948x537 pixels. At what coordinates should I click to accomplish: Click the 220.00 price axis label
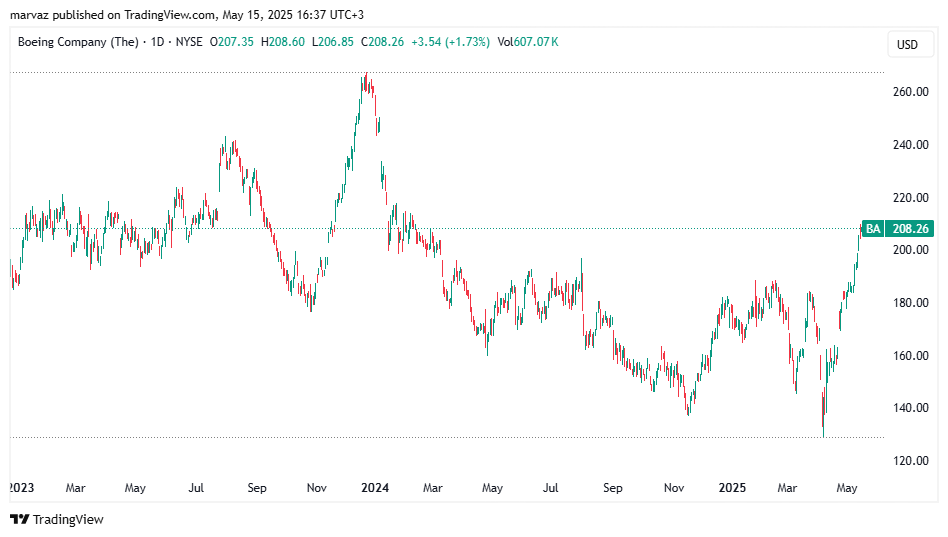pos(911,197)
